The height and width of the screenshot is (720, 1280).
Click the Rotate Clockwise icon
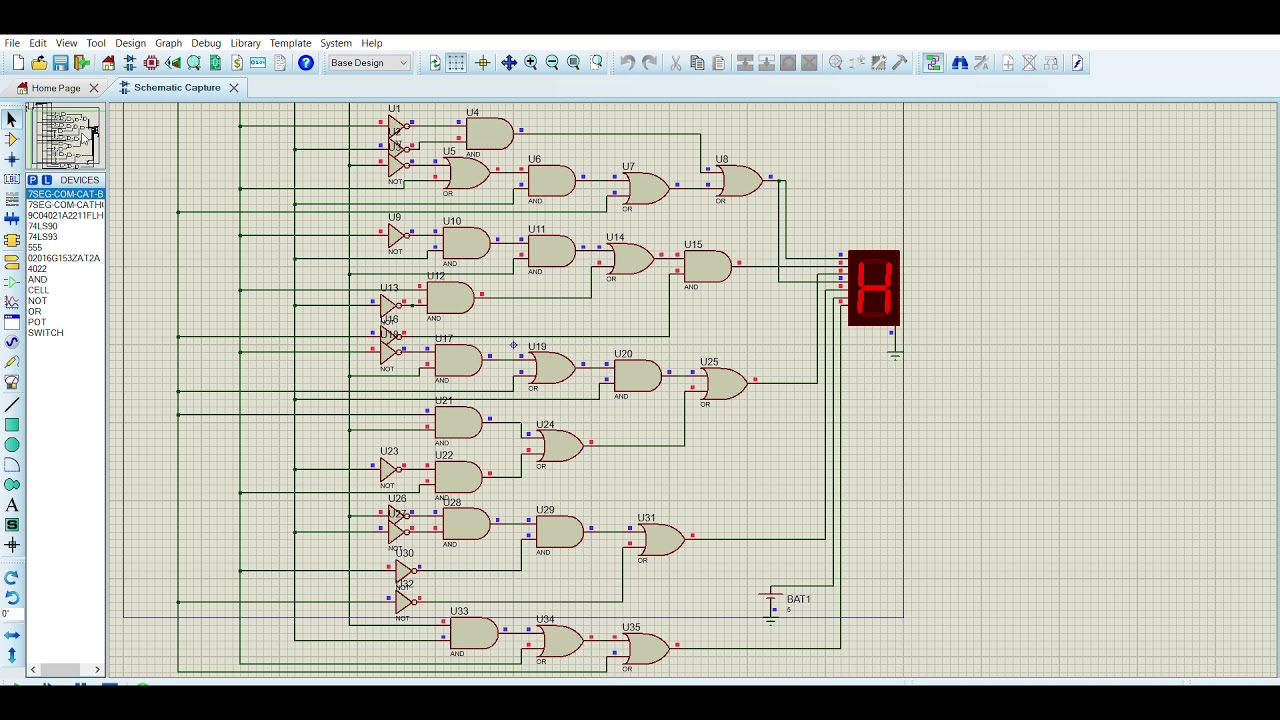pyautogui.click(x=12, y=577)
